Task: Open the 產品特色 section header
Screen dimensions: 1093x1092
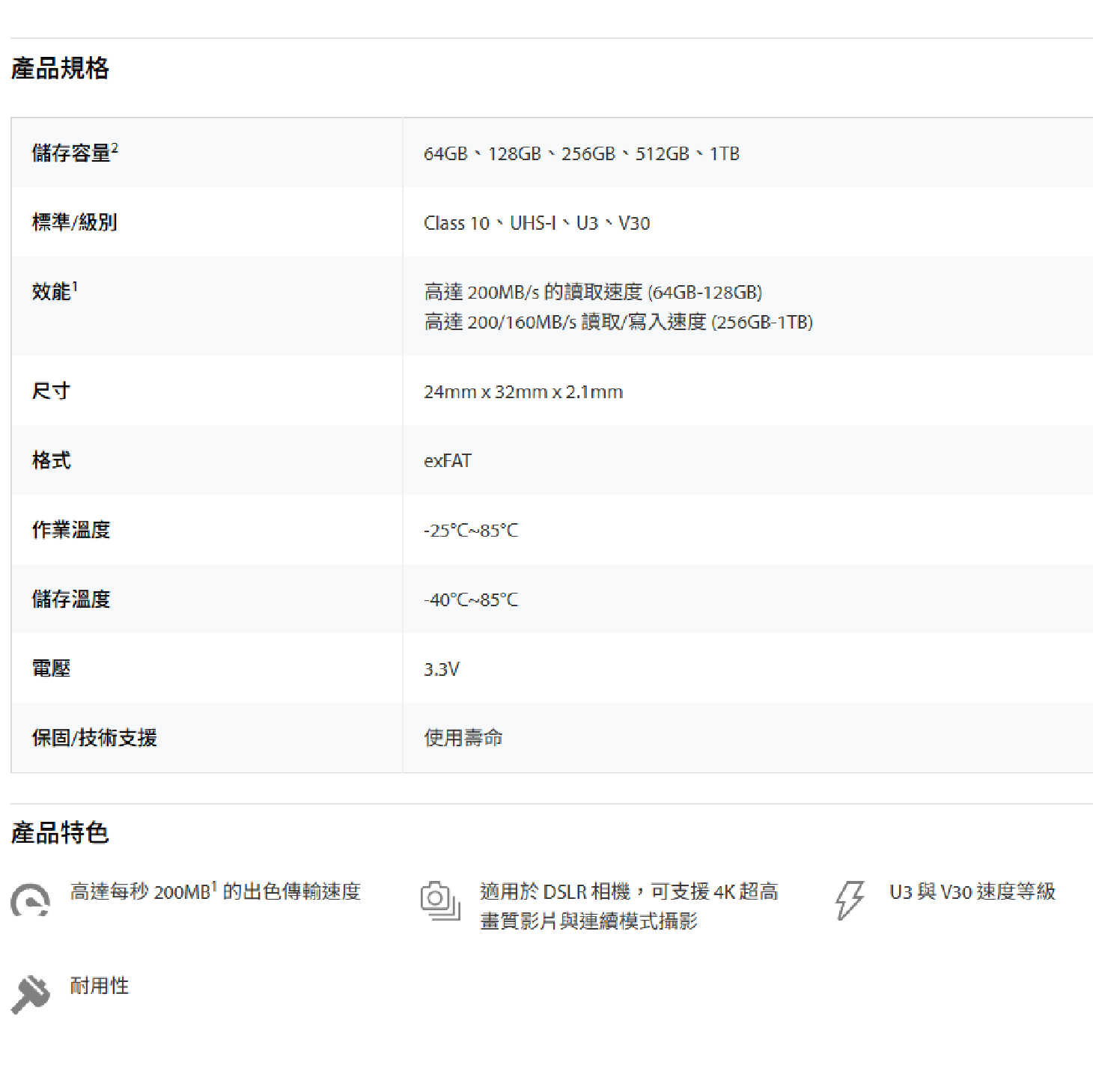Action: click(61, 832)
